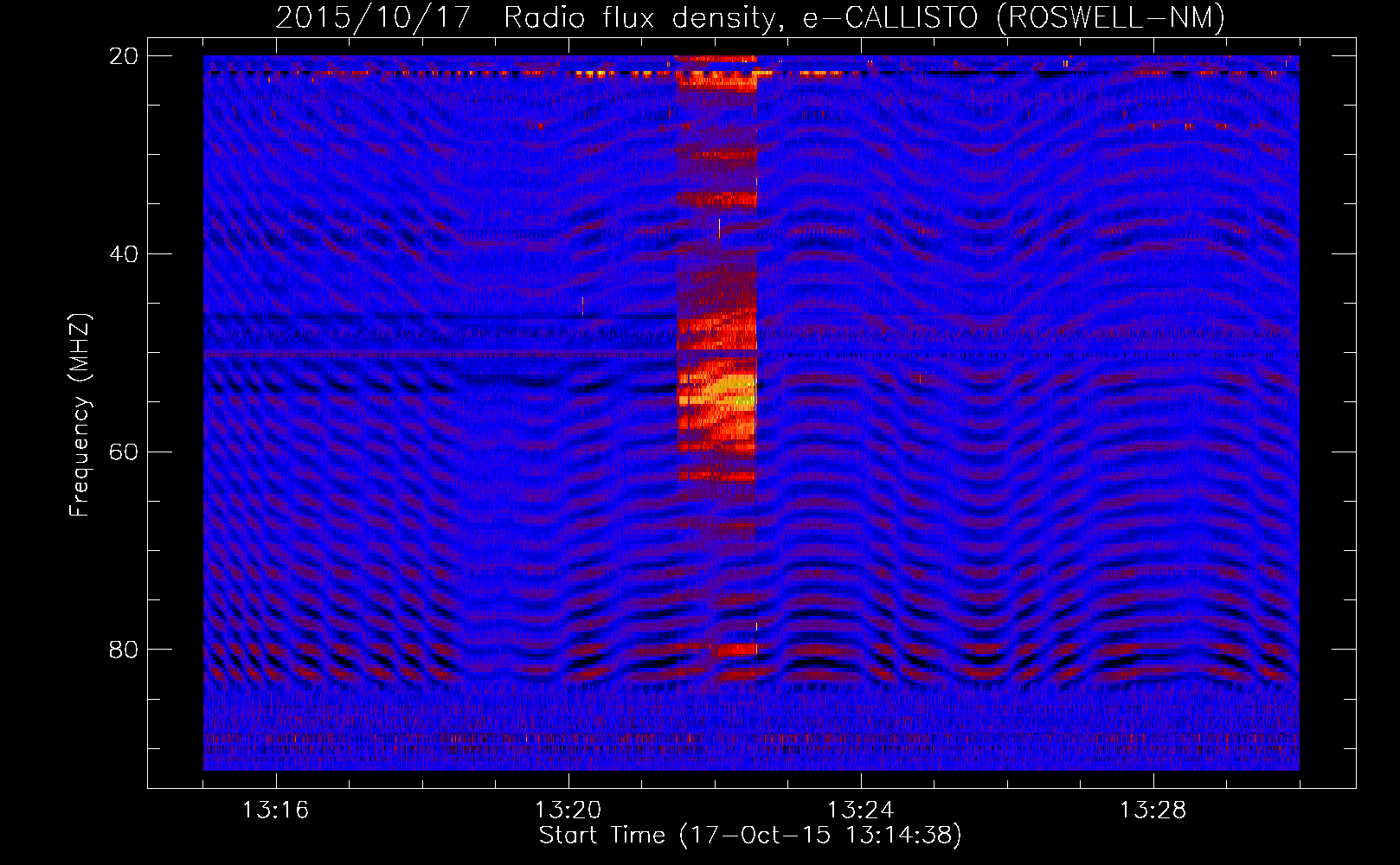This screenshot has height=865, width=1400.
Task: Click the 40 frequency tick label
Action: pos(124,254)
